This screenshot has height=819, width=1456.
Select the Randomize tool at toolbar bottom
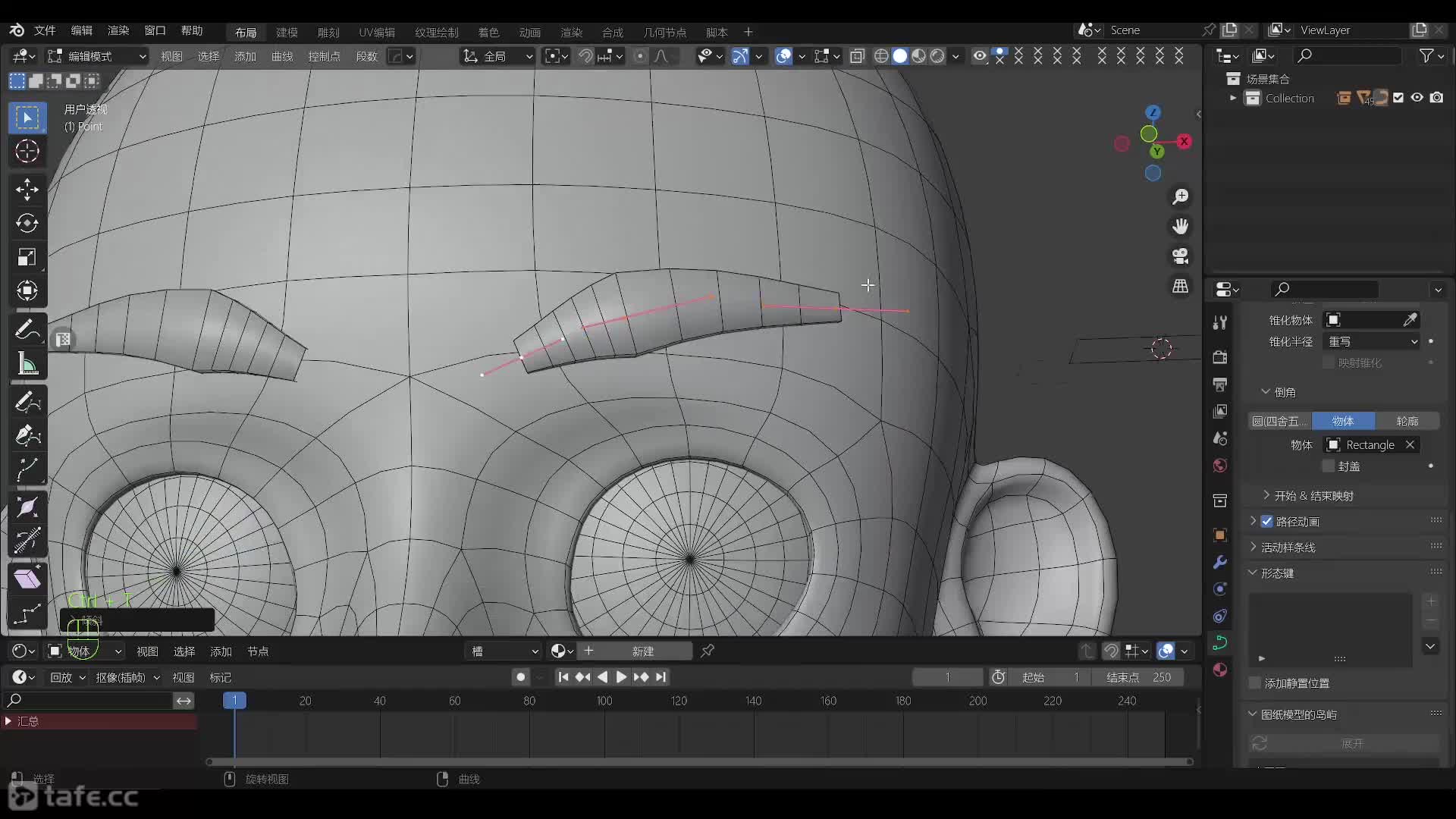tap(27, 613)
